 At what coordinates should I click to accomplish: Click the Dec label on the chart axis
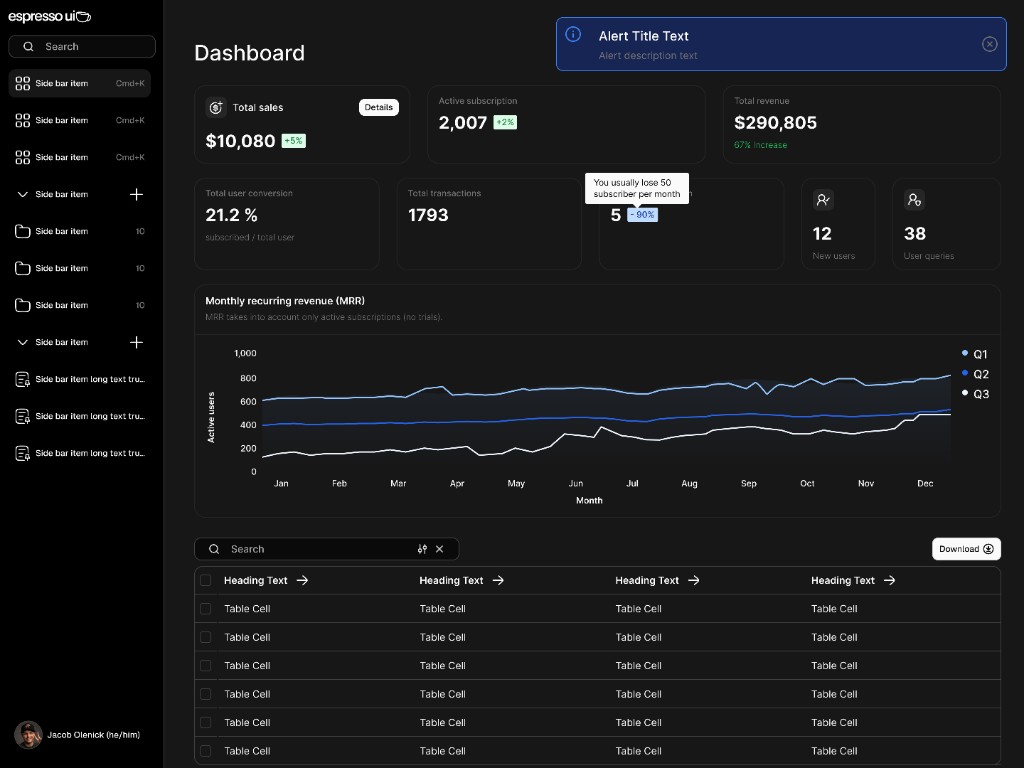(925, 483)
